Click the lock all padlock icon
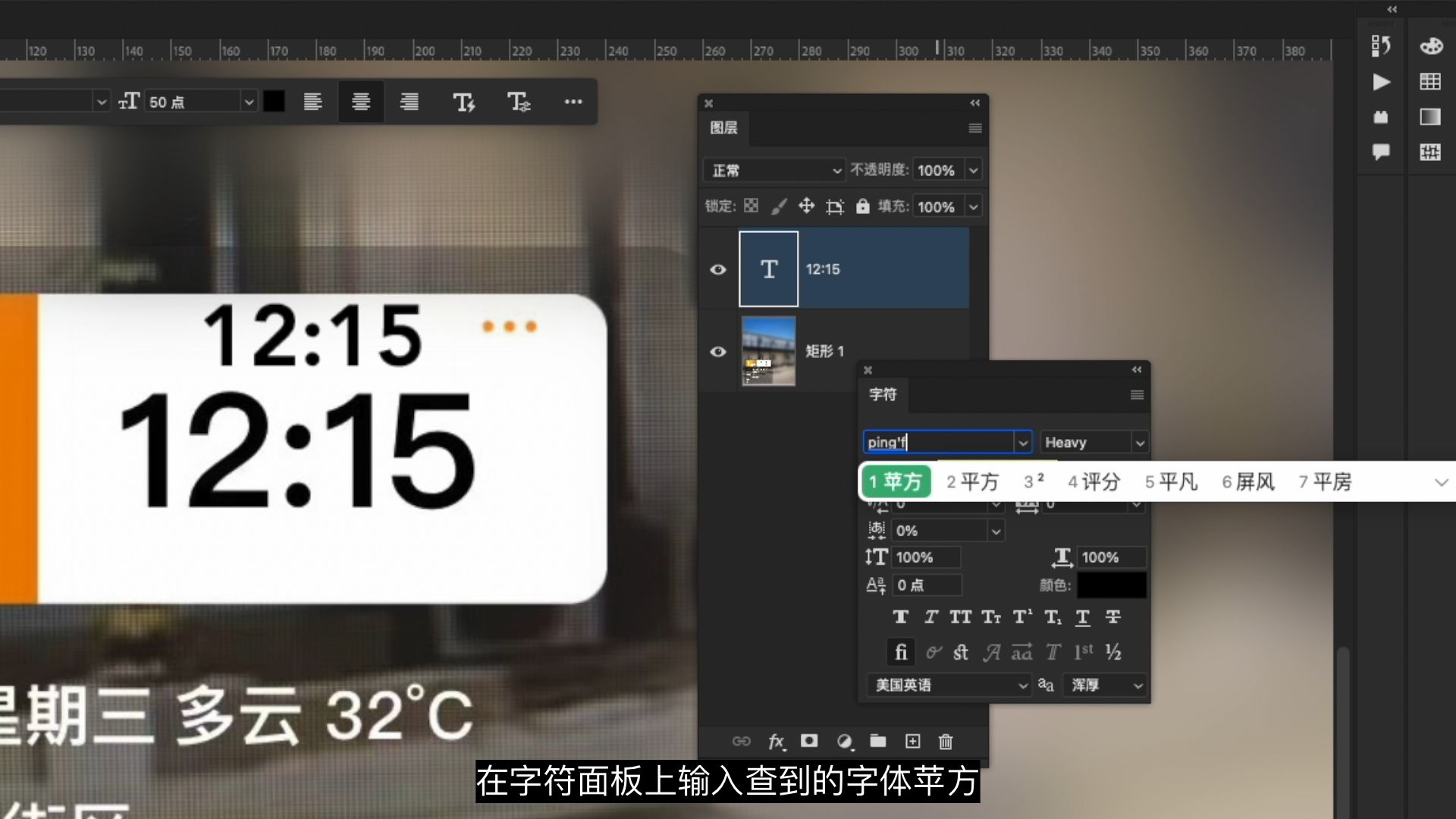This screenshot has width=1456, height=819. [862, 206]
